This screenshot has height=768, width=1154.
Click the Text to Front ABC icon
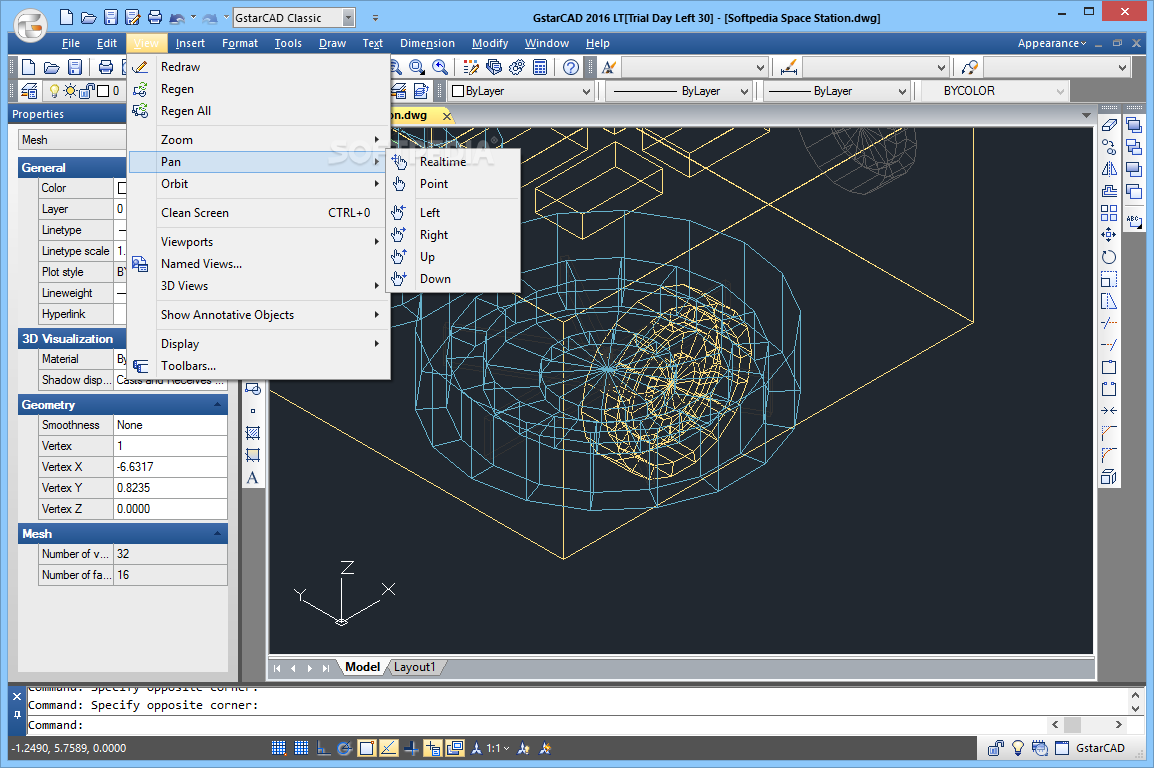tap(1134, 221)
